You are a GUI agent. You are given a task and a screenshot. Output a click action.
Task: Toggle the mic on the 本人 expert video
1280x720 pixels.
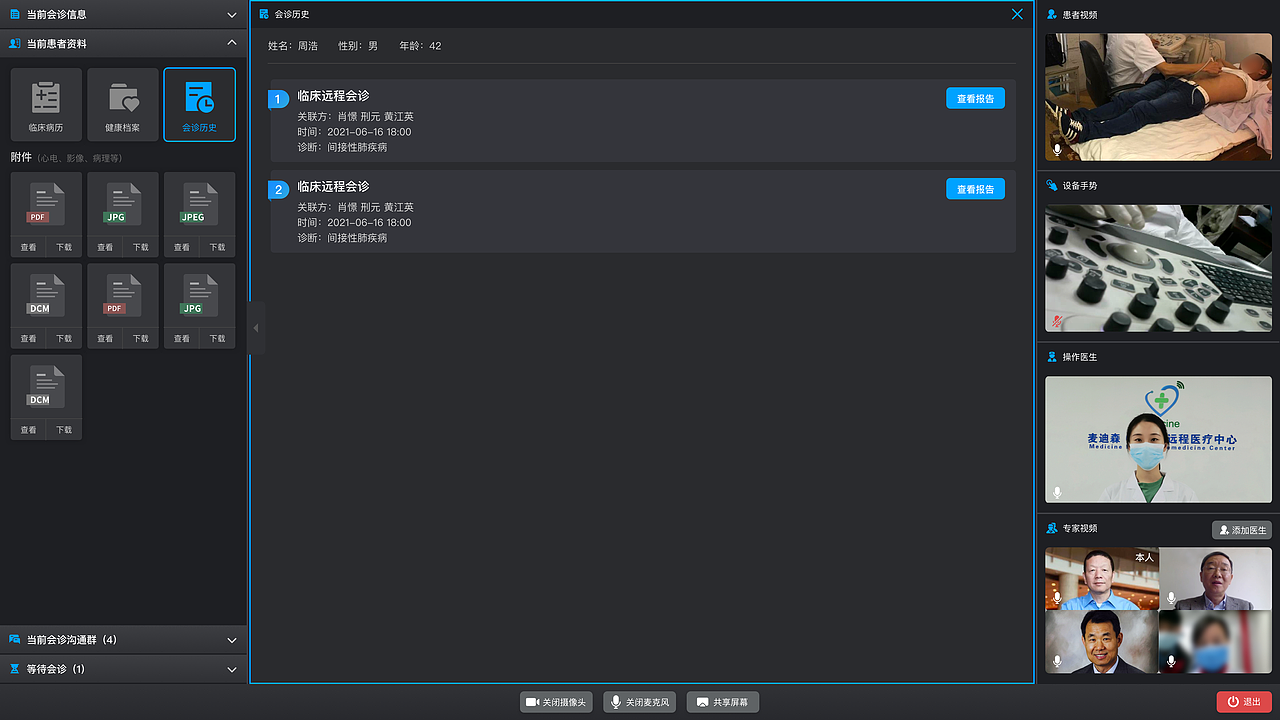[1057, 598]
